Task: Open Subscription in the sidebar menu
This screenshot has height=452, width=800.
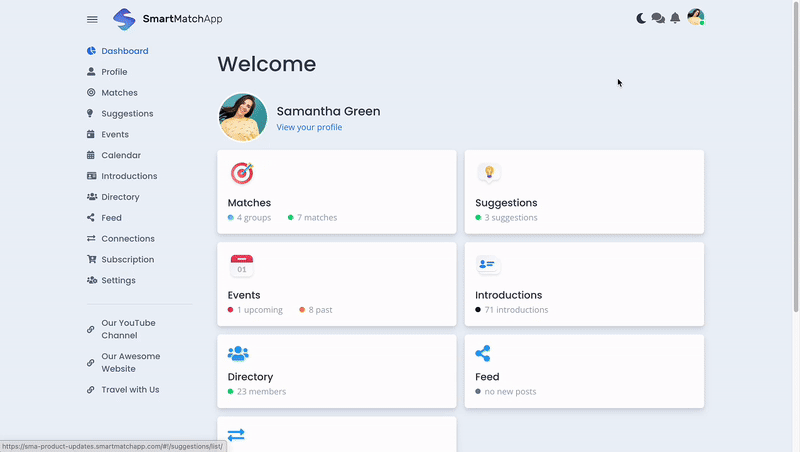Action: click(x=127, y=260)
